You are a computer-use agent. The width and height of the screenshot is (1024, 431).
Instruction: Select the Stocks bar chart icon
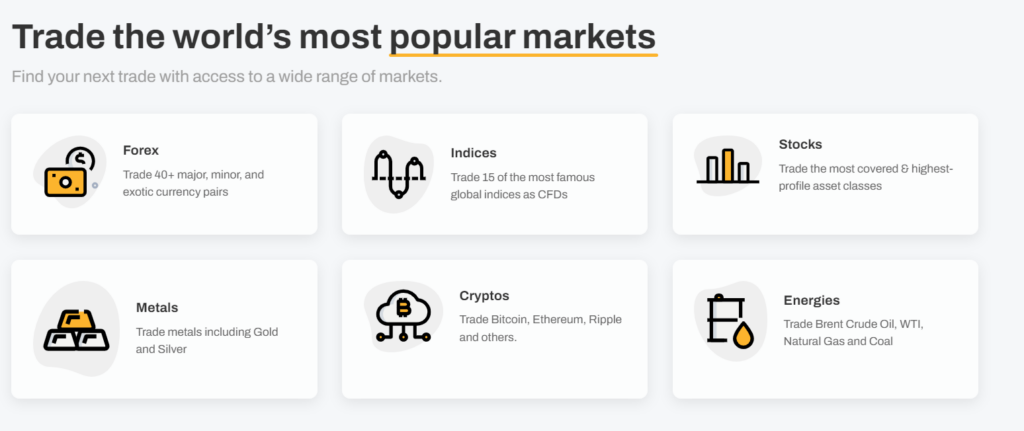pyautogui.click(x=728, y=167)
